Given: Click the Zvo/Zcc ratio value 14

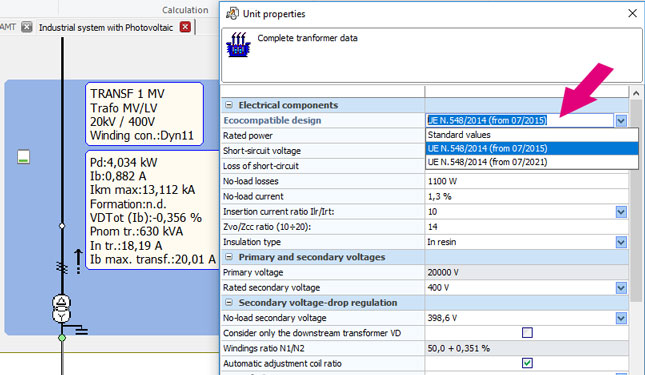Looking at the screenshot, I should [x=432, y=227].
